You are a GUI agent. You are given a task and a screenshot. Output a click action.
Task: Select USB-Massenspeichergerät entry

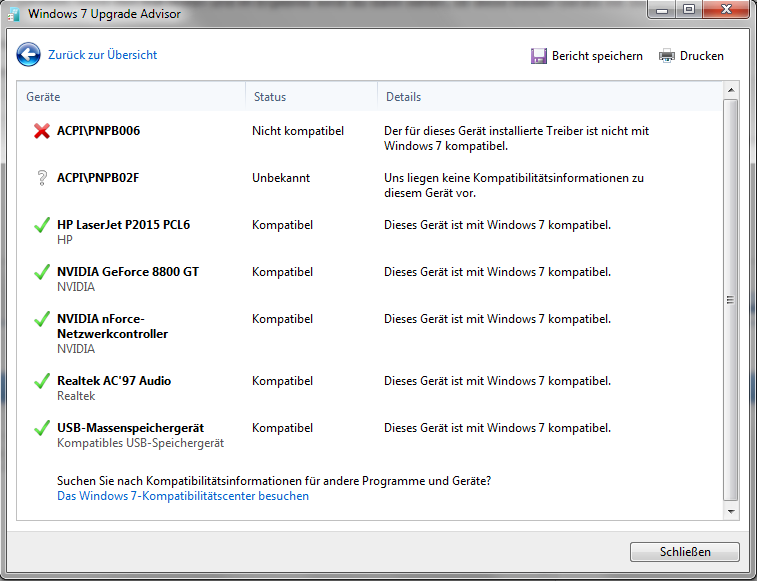pos(130,427)
